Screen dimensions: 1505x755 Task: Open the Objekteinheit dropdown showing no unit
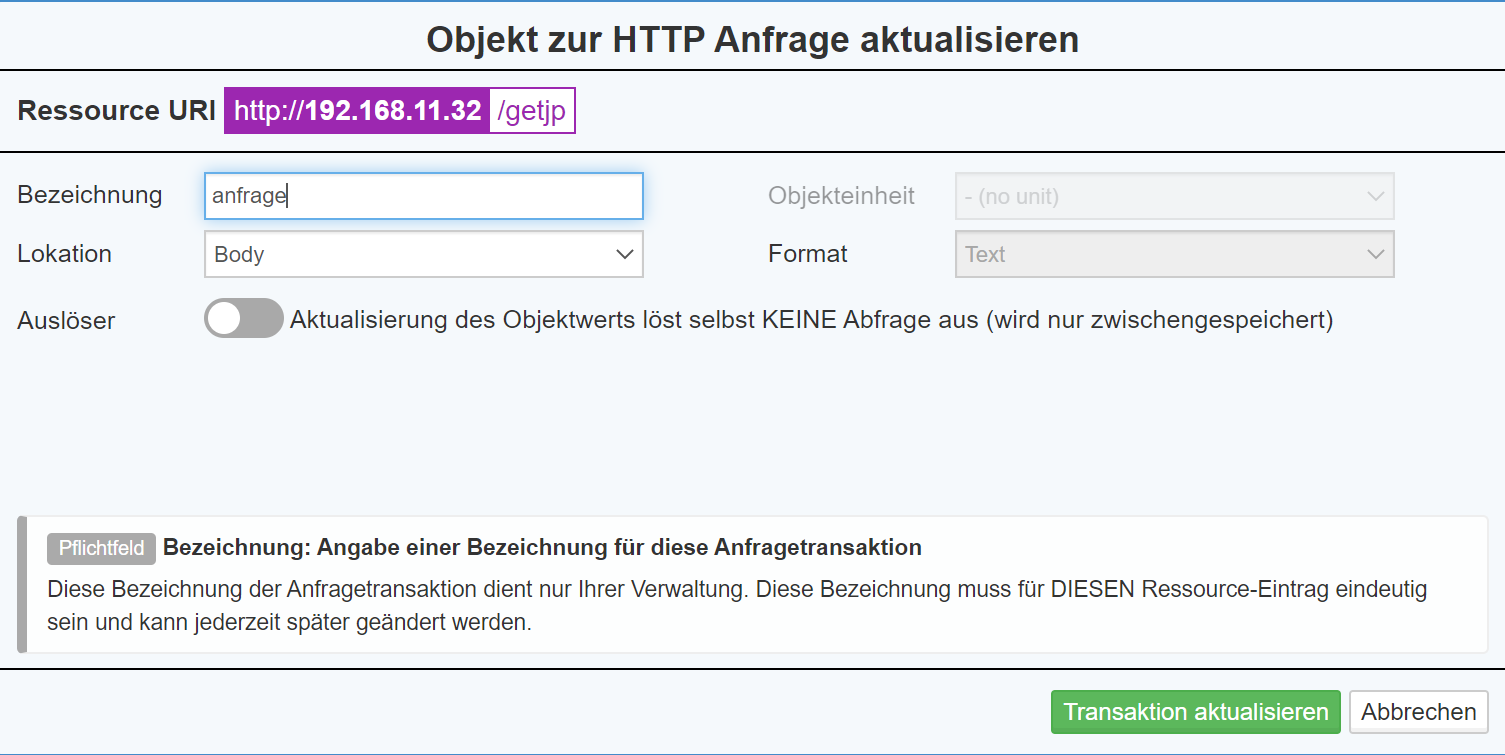click(1174, 197)
